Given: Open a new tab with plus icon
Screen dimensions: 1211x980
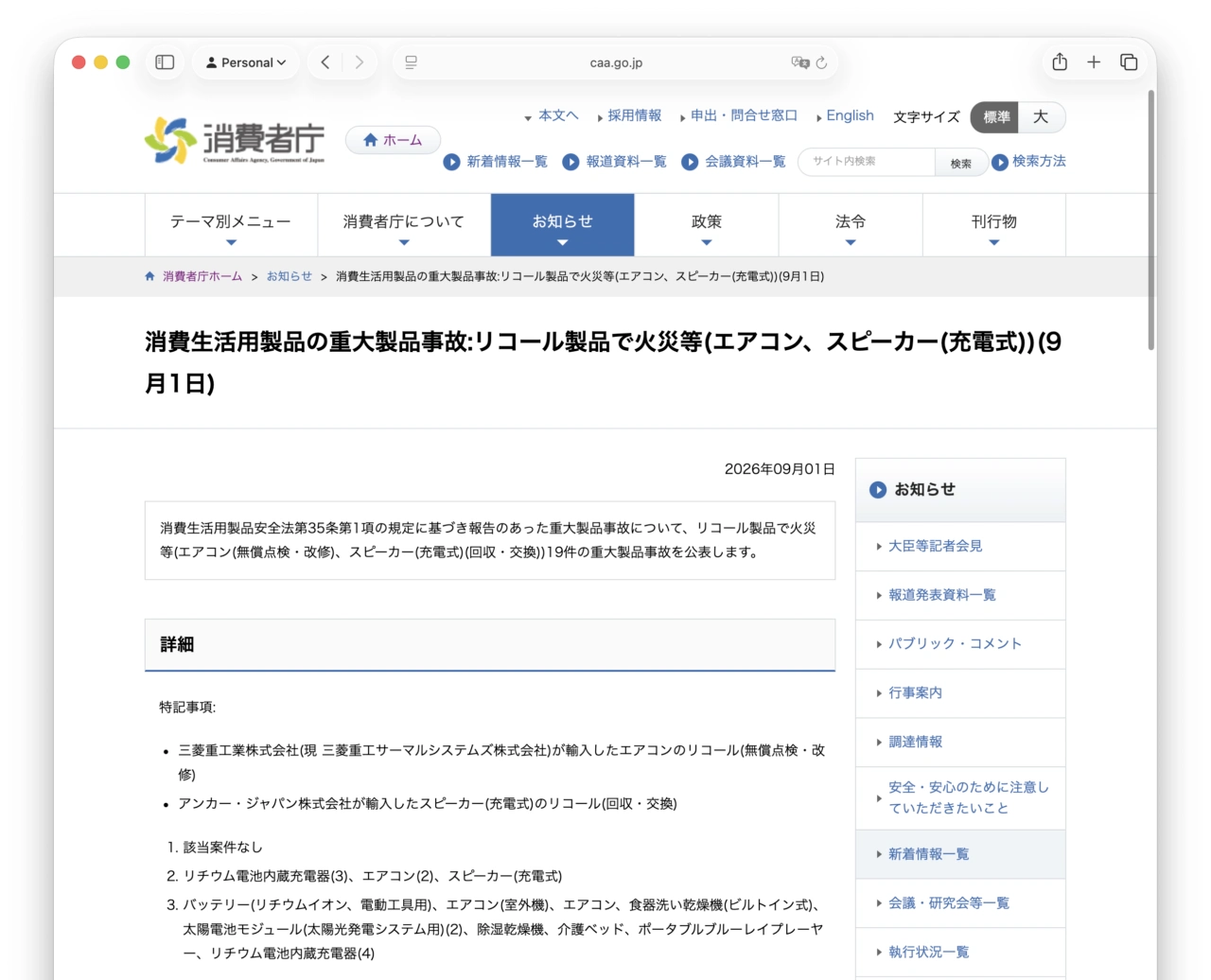Looking at the screenshot, I should [x=1094, y=62].
